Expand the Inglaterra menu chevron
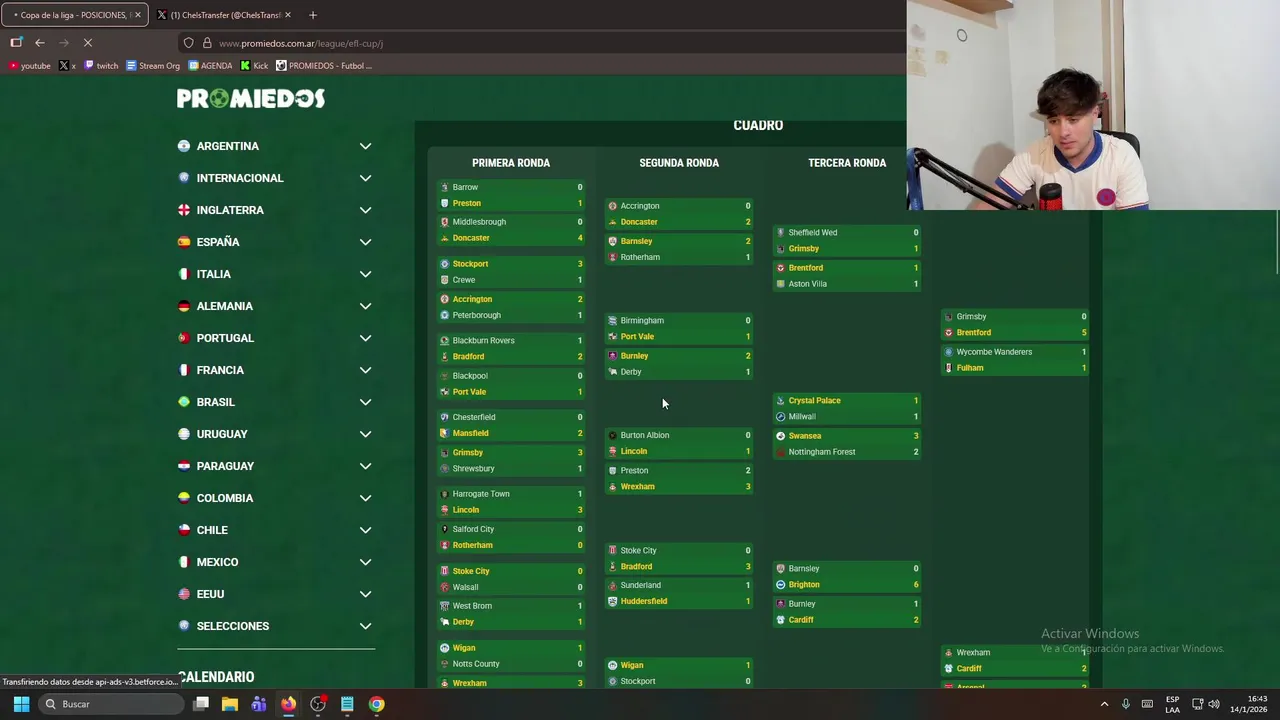Image resolution: width=1280 pixels, height=720 pixels. [365, 210]
